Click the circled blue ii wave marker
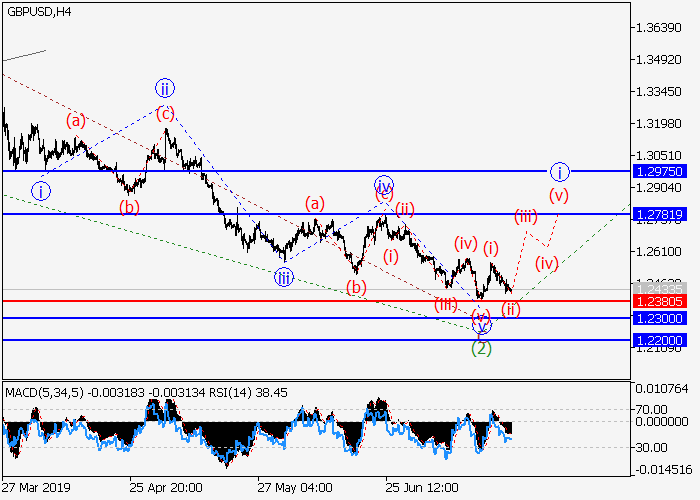Viewport: 700px width, 500px height. pos(164,88)
